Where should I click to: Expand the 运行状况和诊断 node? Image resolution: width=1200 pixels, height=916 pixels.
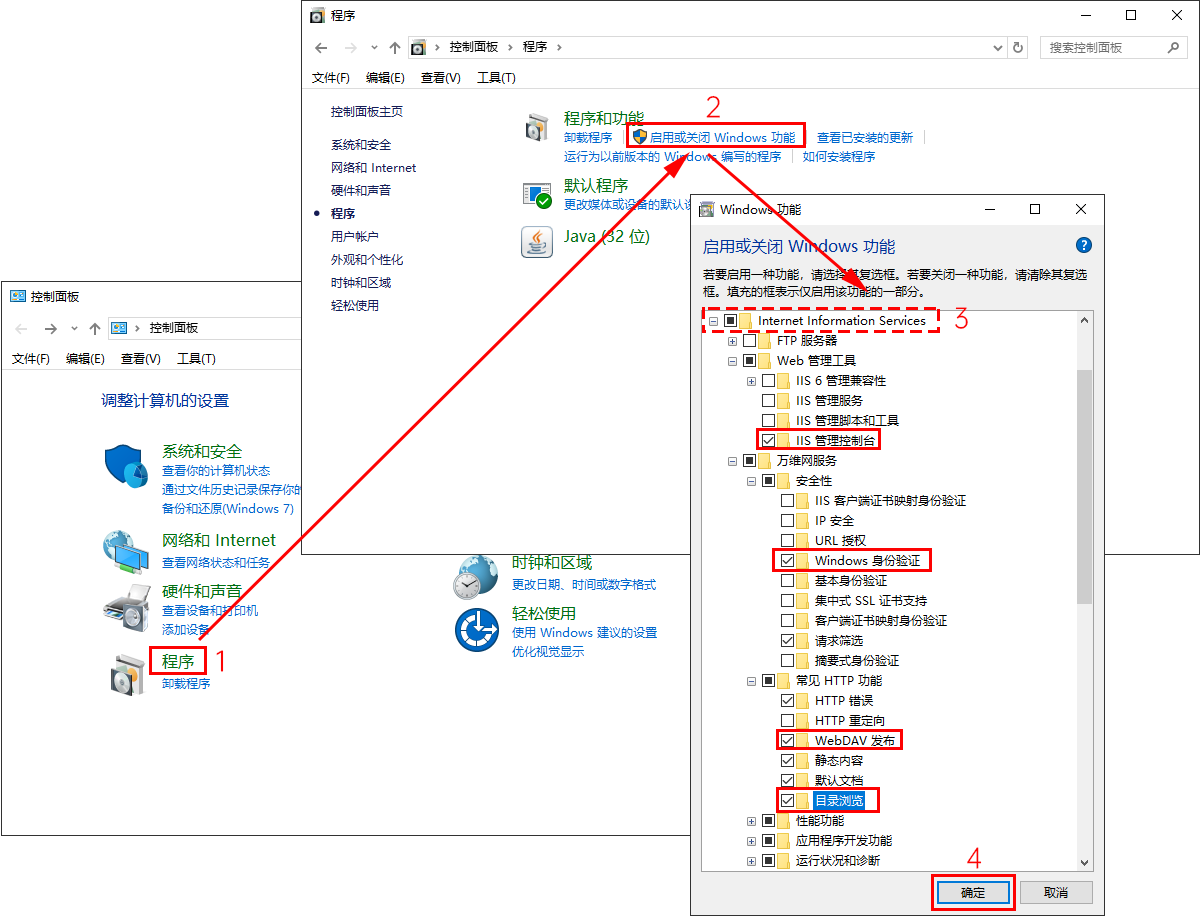tap(752, 861)
